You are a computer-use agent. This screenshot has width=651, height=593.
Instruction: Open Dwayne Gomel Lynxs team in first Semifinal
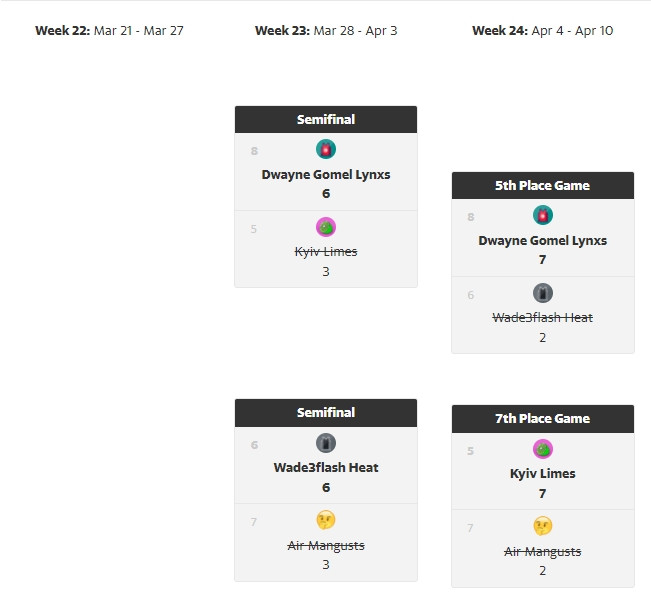tap(326, 174)
